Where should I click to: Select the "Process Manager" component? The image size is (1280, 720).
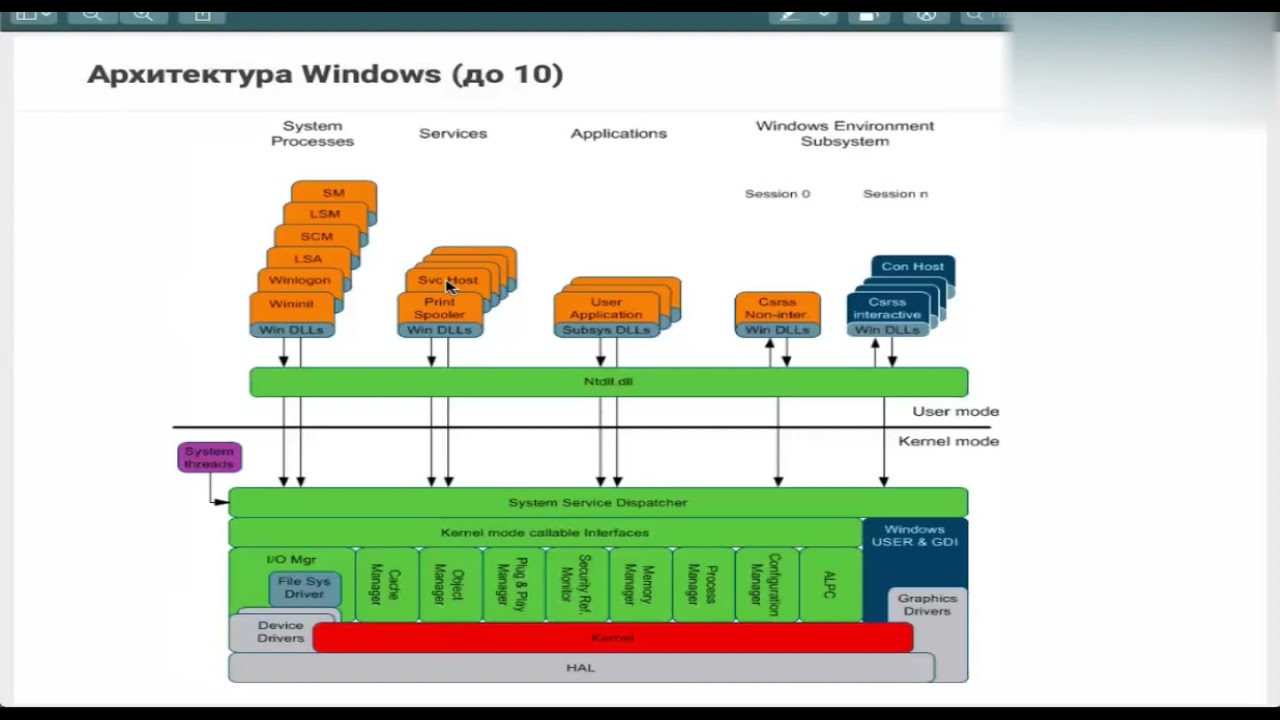click(x=704, y=585)
